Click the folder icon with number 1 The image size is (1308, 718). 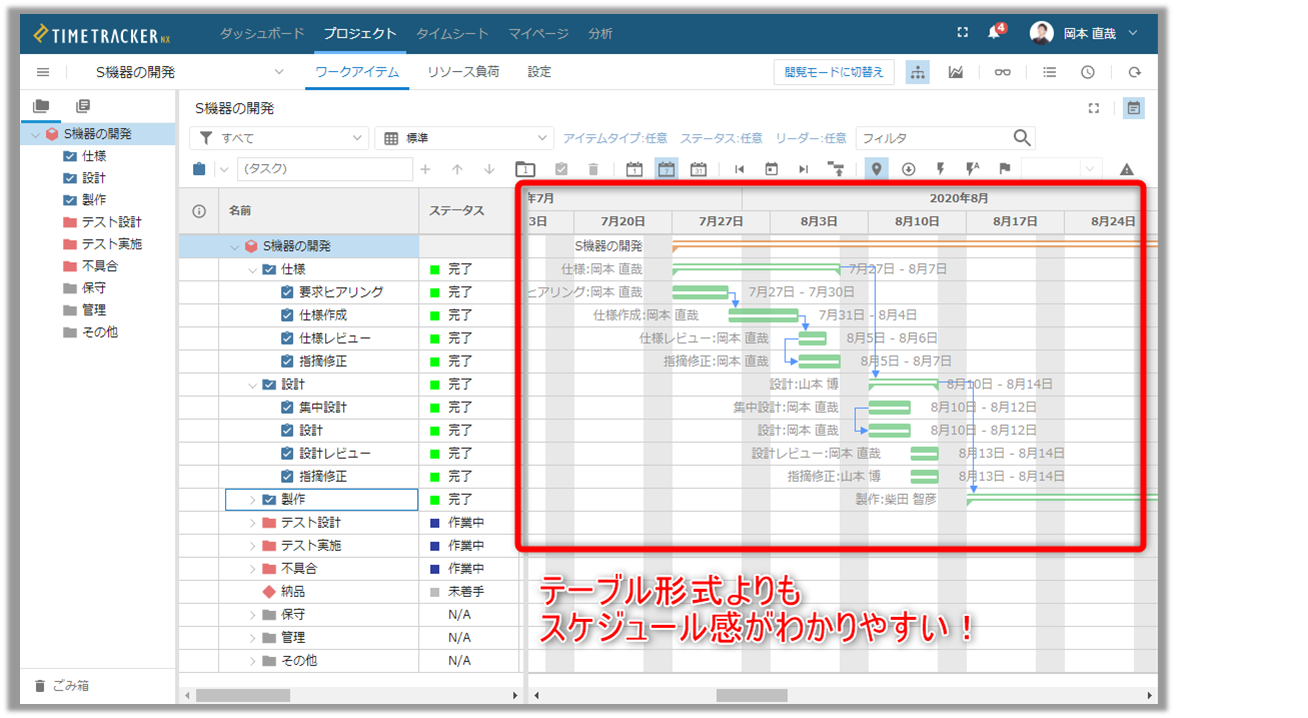(x=526, y=169)
